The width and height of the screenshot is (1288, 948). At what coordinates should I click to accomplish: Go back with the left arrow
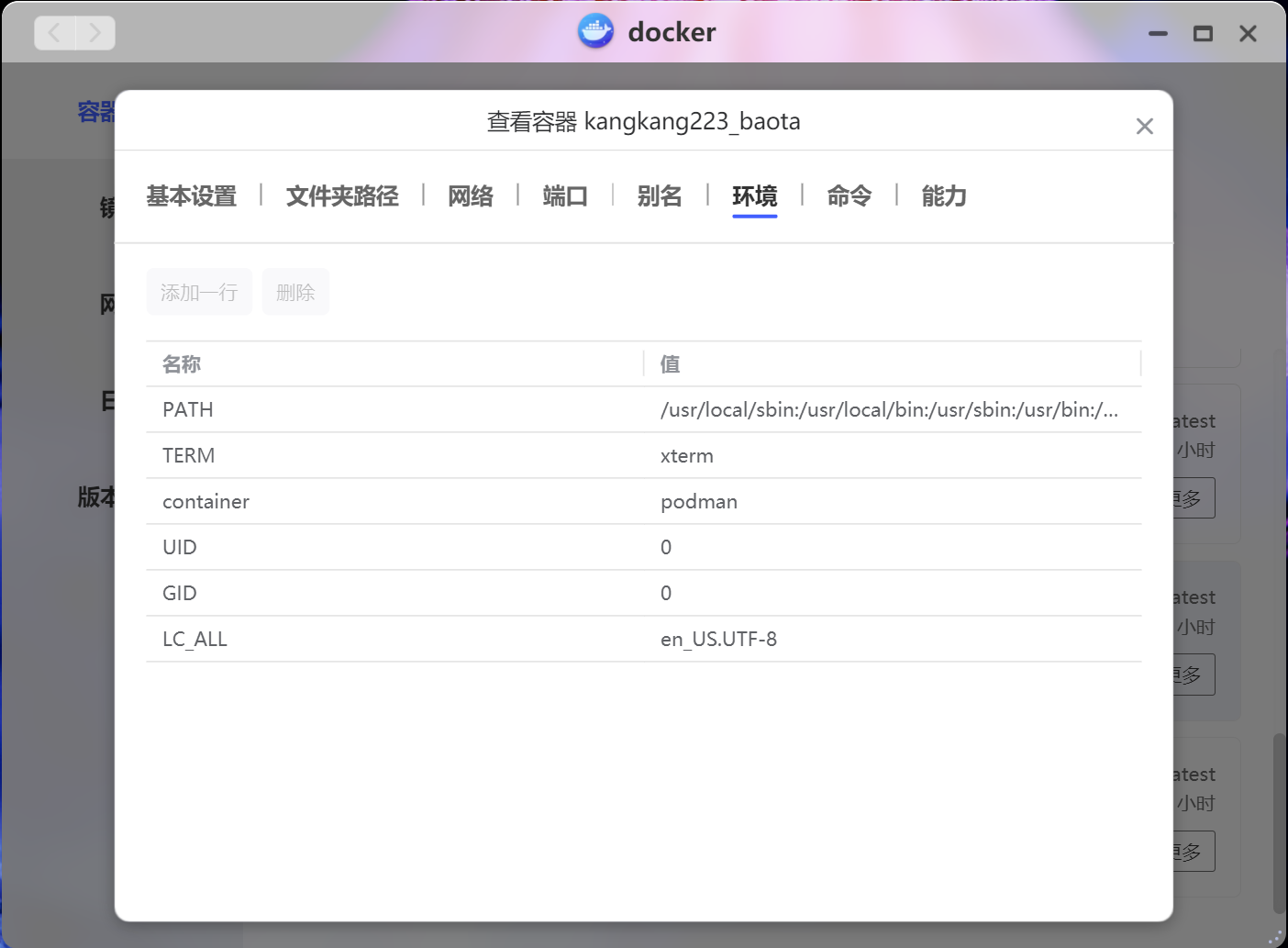click(55, 34)
